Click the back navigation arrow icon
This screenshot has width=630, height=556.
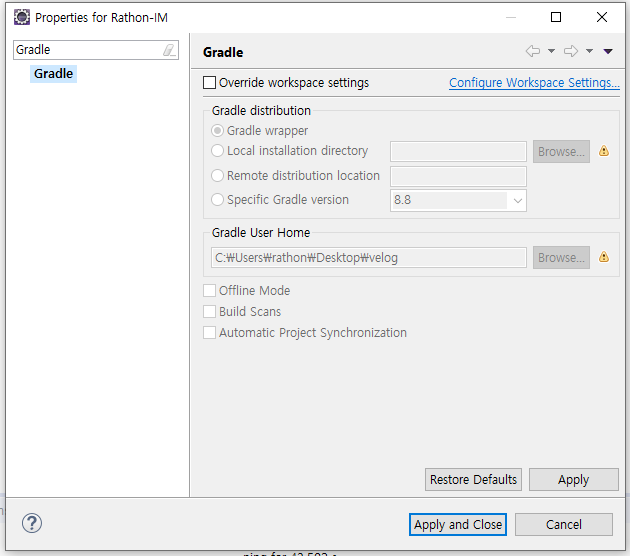pos(533,51)
